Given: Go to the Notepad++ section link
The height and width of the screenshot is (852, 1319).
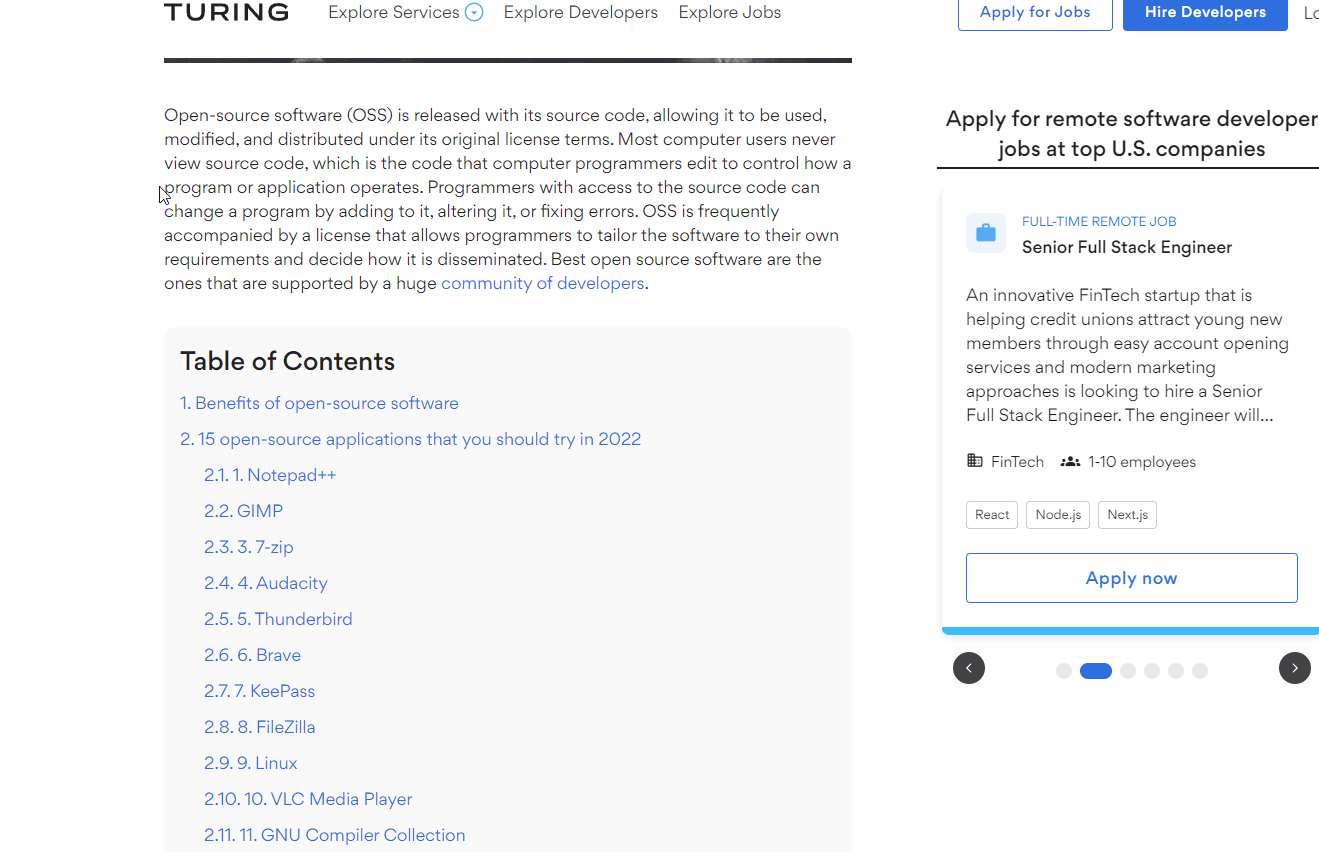Looking at the screenshot, I should point(270,475).
